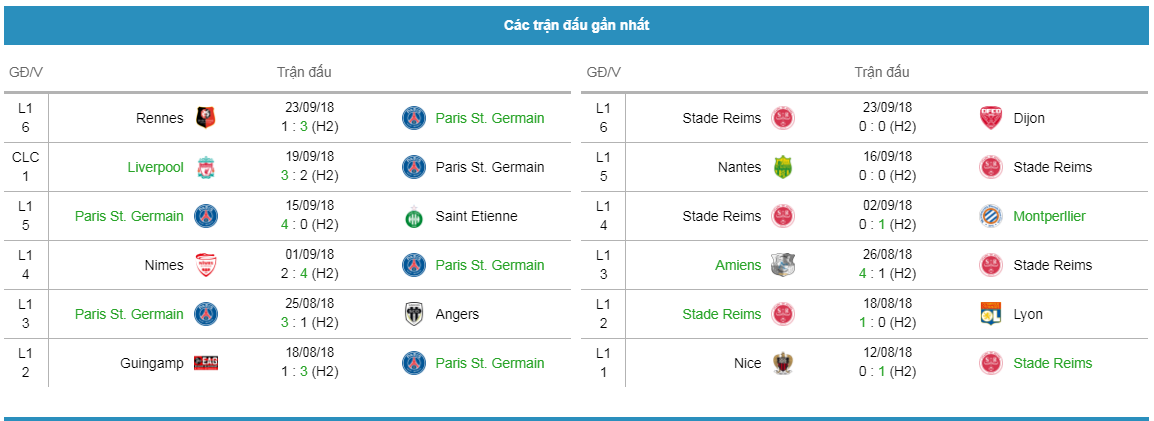Click the Dijon club crest
The width and height of the screenshot is (1154, 421).
pyautogui.click(x=991, y=118)
